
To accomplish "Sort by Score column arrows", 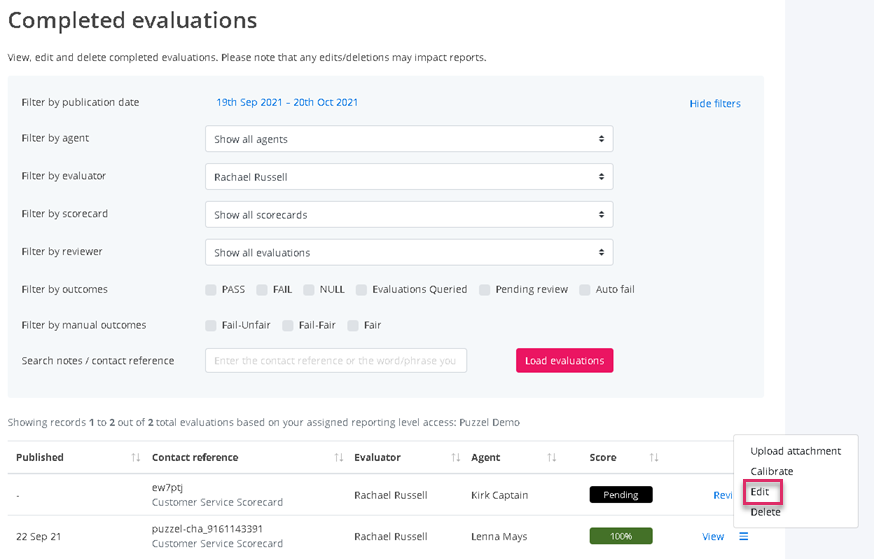I will tap(654, 458).
